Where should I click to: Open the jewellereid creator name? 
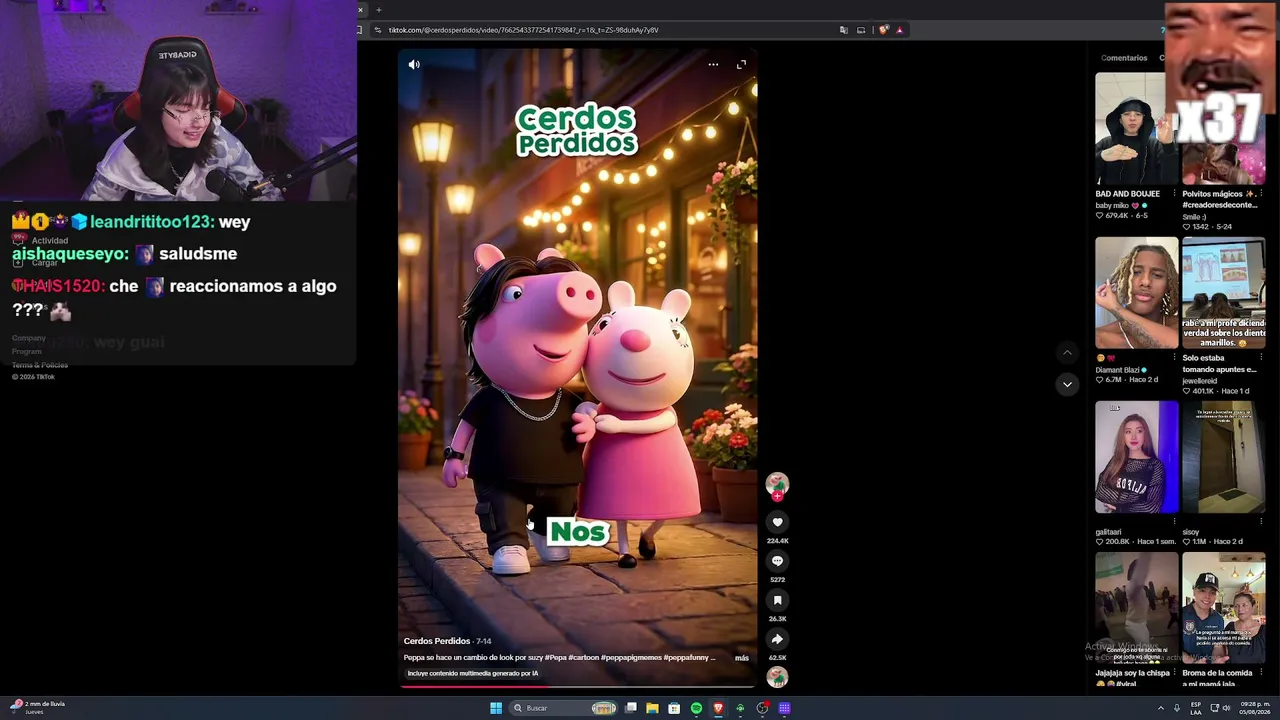1201,381
